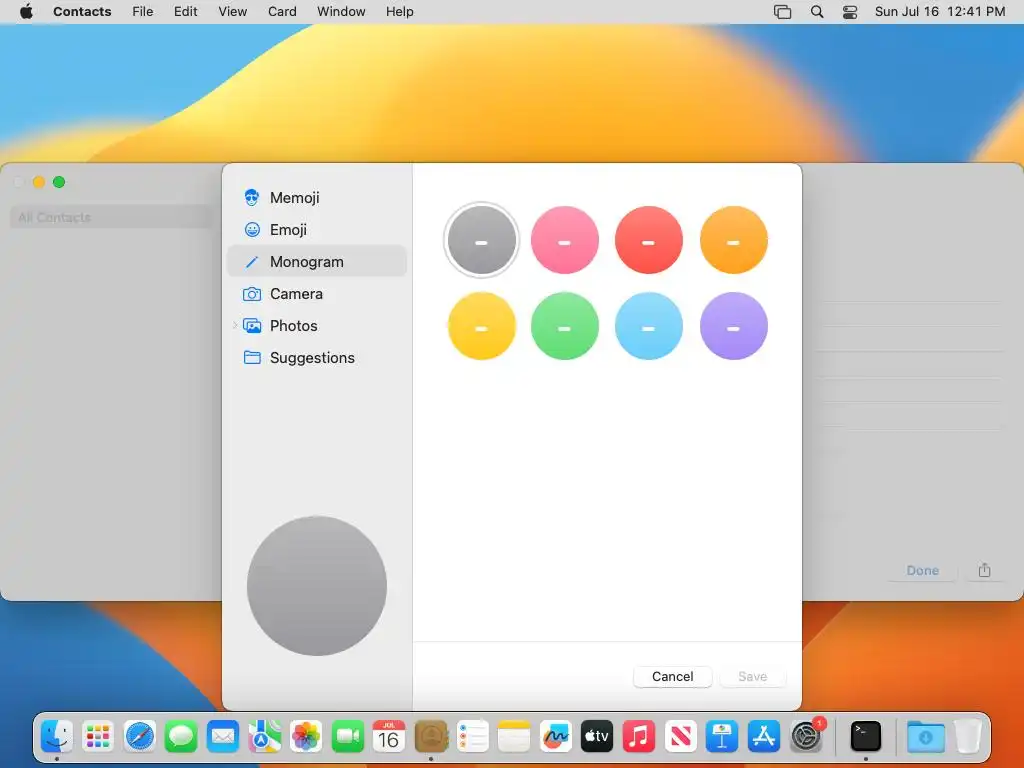Open Calendar from the Dock
Viewport: 1024px width, 768px height.
[x=389, y=737]
